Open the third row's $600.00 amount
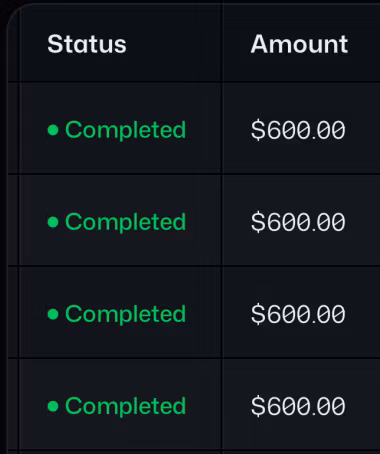 [x=298, y=314]
